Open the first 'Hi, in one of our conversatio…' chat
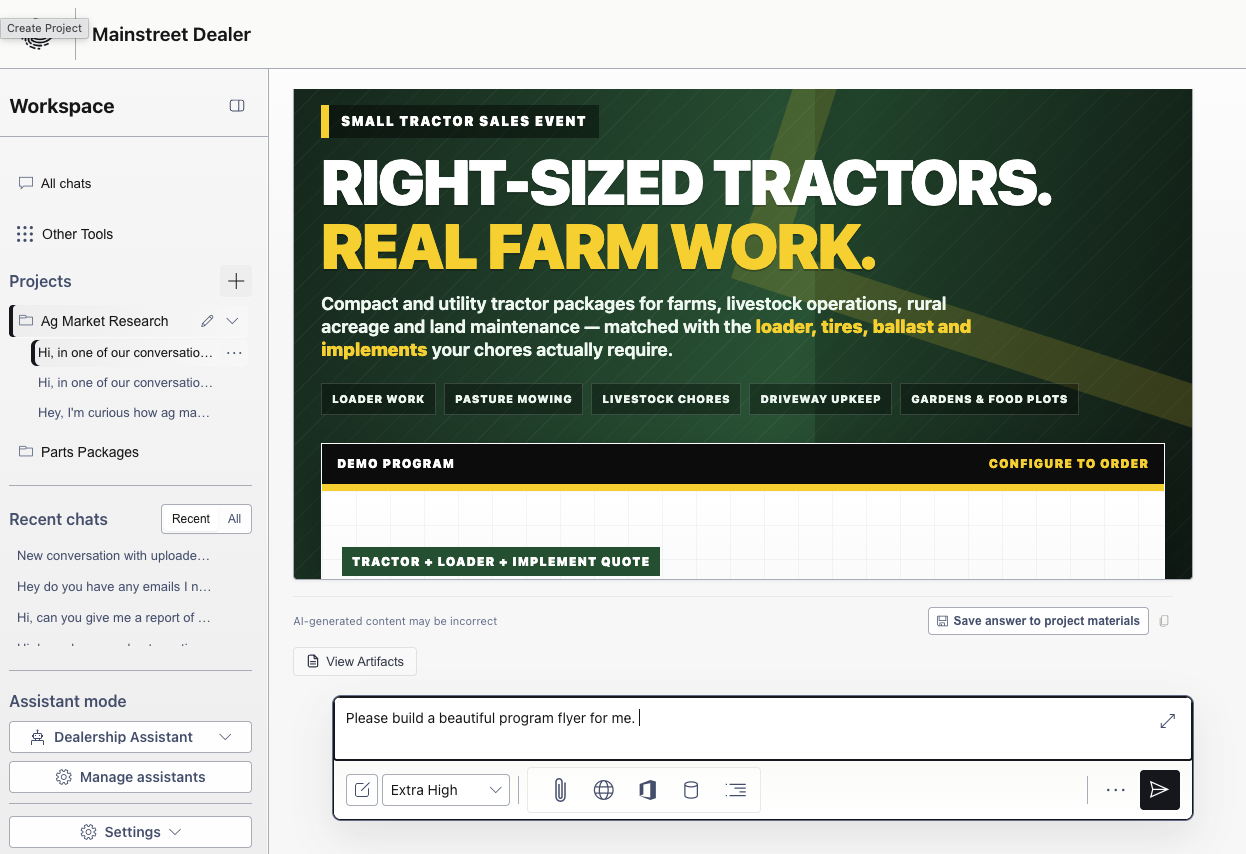 pyautogui.click(x=125, y=353)
